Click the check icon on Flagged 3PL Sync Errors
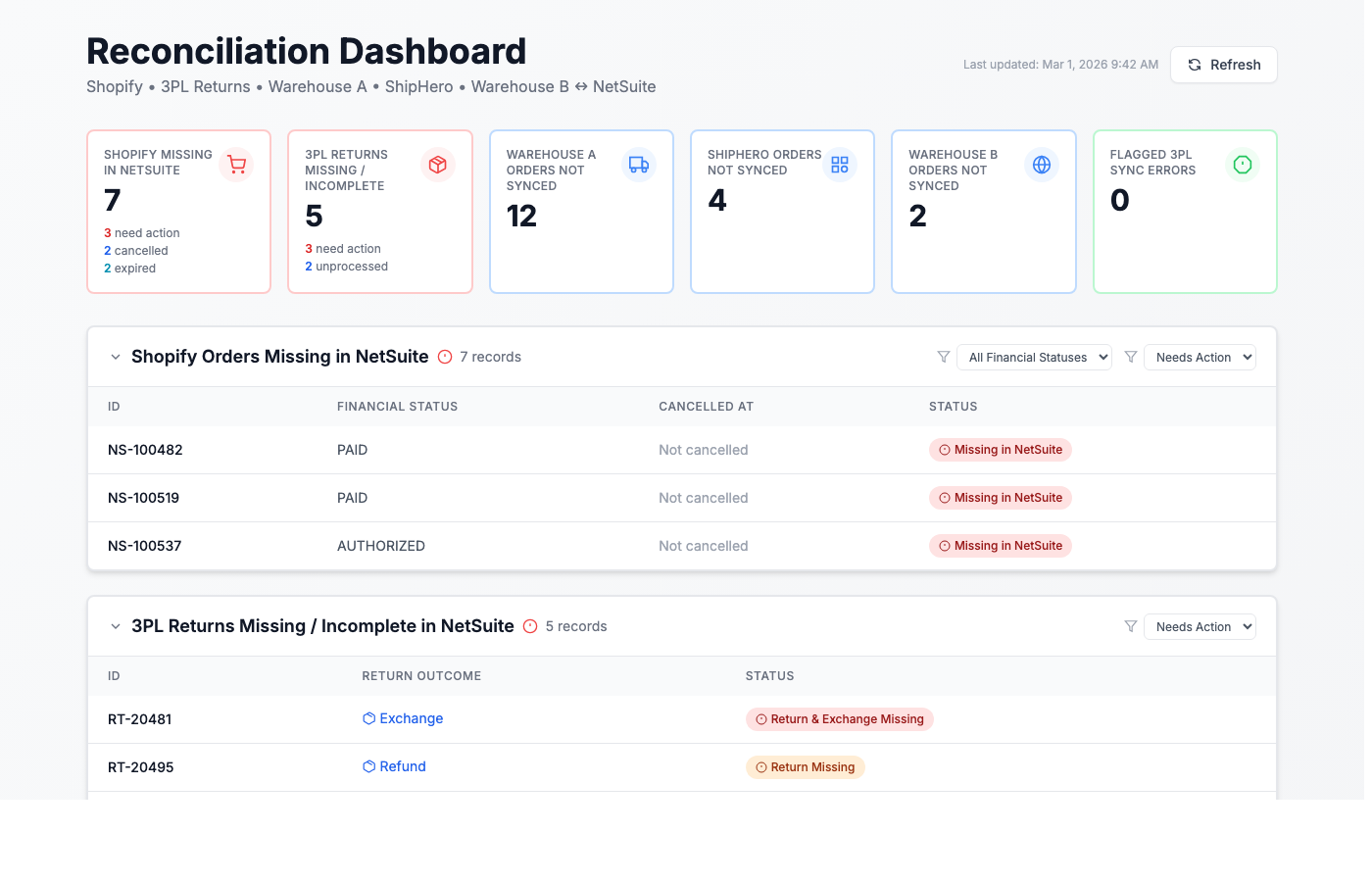Viewport: 1372px width, 882px height. coord(1243,165)
